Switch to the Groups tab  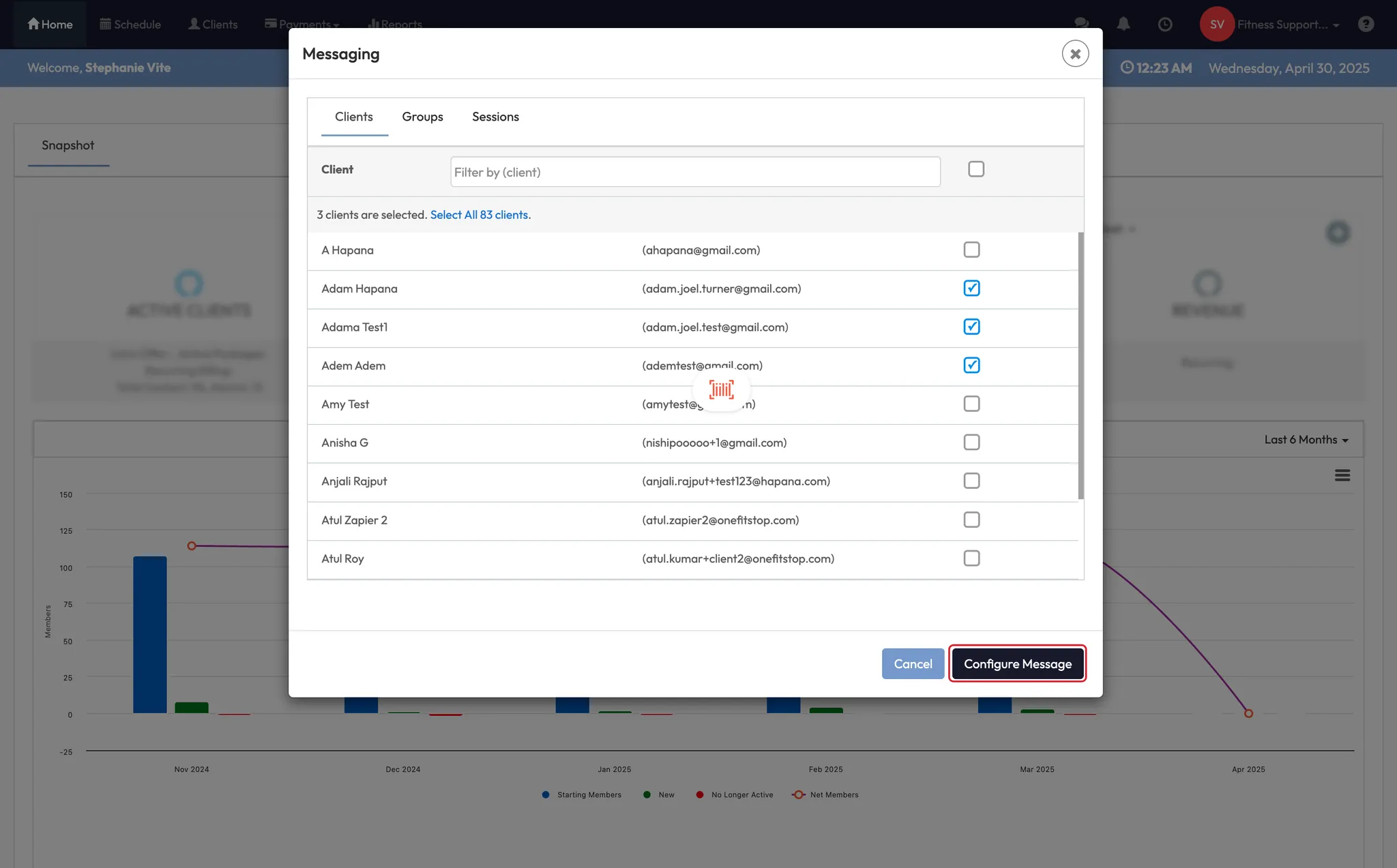[422, 117]
